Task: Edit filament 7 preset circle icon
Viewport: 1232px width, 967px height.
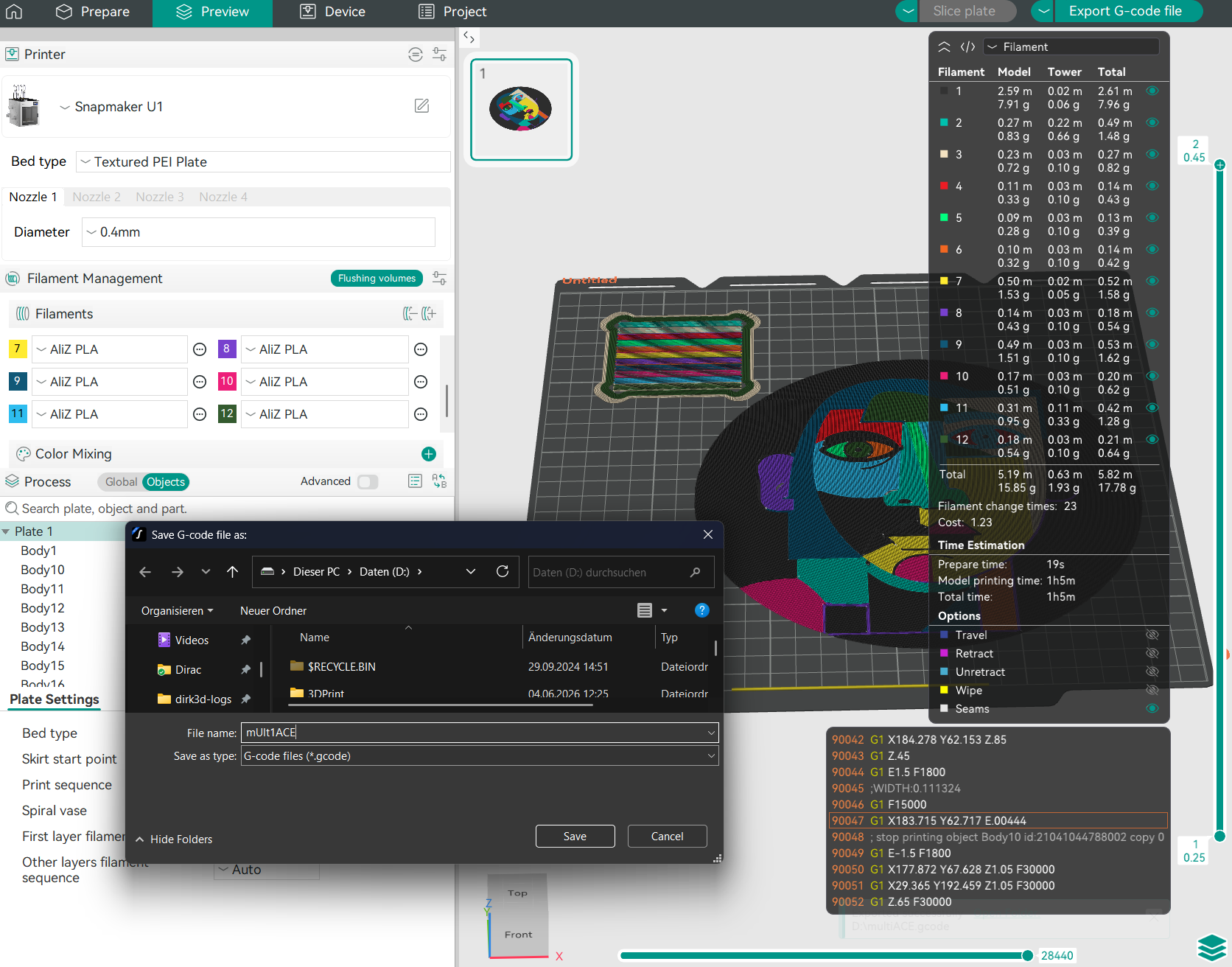Action: [x=200, y=349]
